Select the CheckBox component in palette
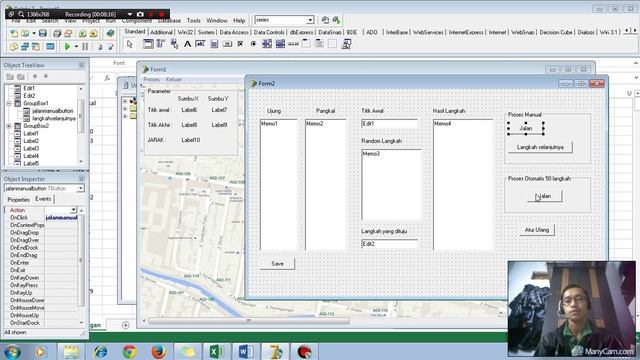The width and height of the screenshot is (640, 360). 240,44
